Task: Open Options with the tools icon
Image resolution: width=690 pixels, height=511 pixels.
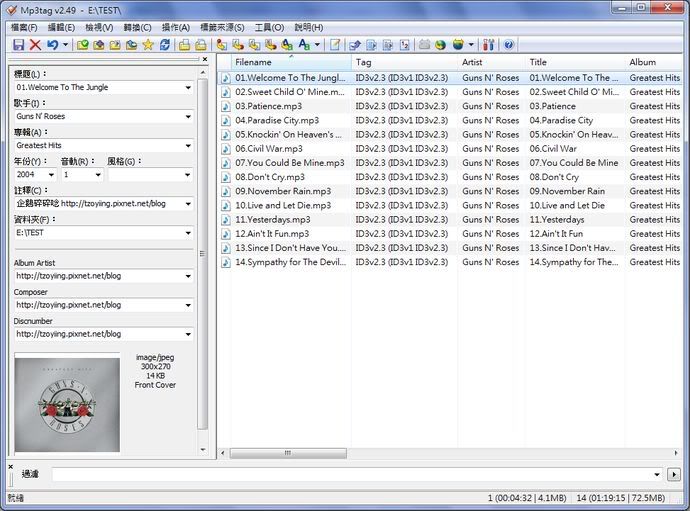Action: [488, 44]
